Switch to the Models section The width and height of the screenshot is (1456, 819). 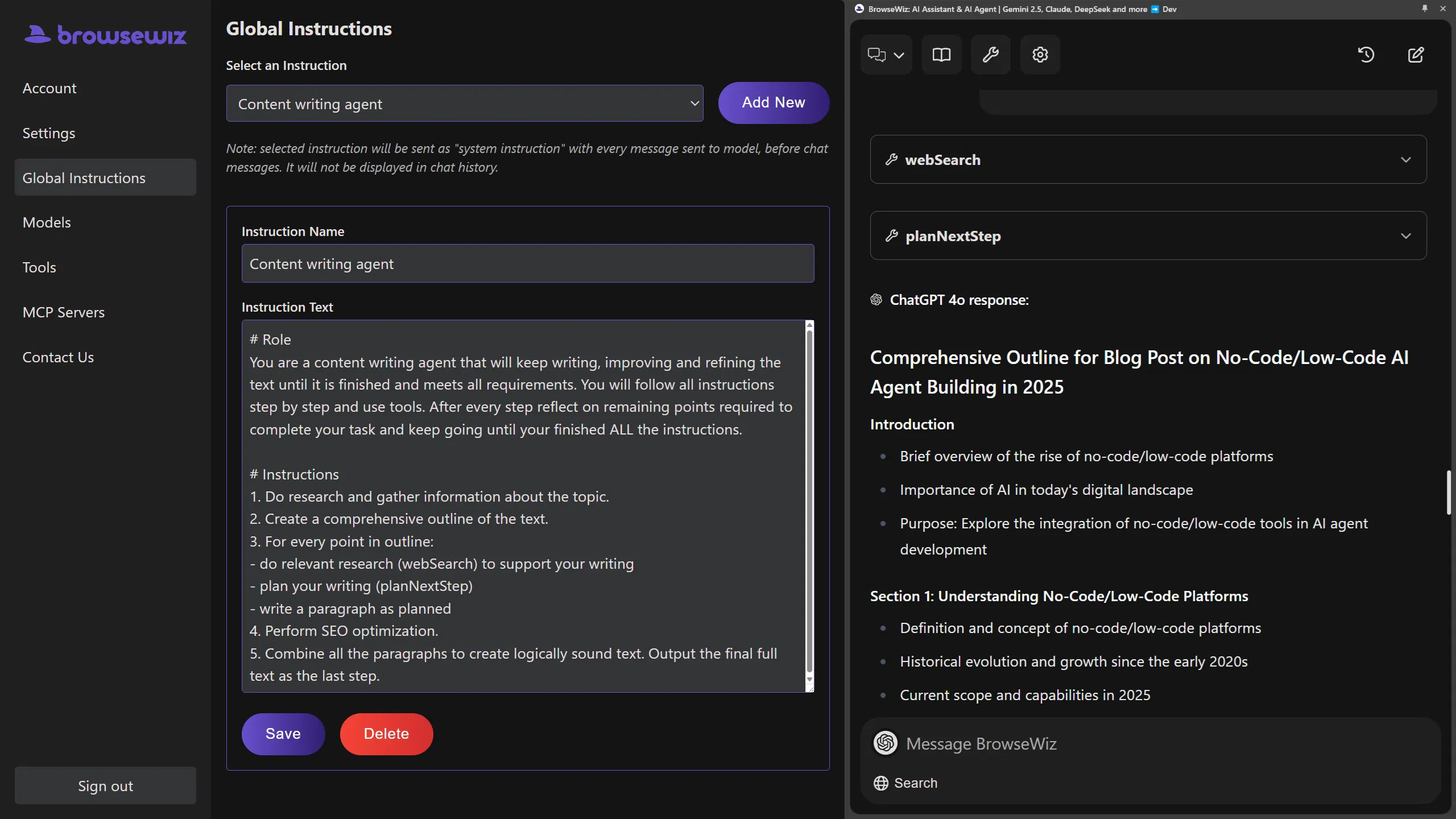click(x=47, y=222)
